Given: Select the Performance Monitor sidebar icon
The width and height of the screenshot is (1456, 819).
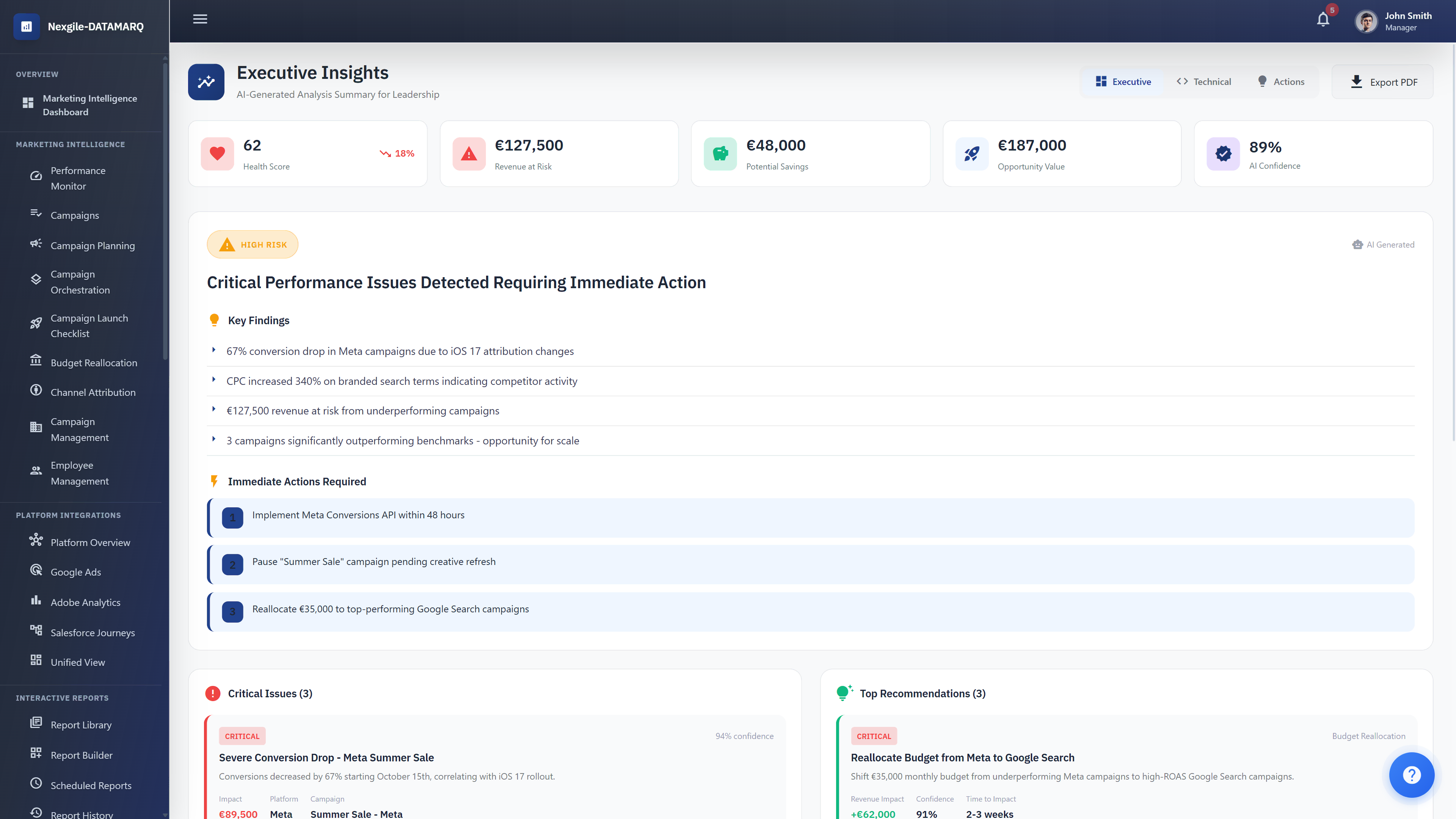Looking at the screenshot, I should point(36,175).
